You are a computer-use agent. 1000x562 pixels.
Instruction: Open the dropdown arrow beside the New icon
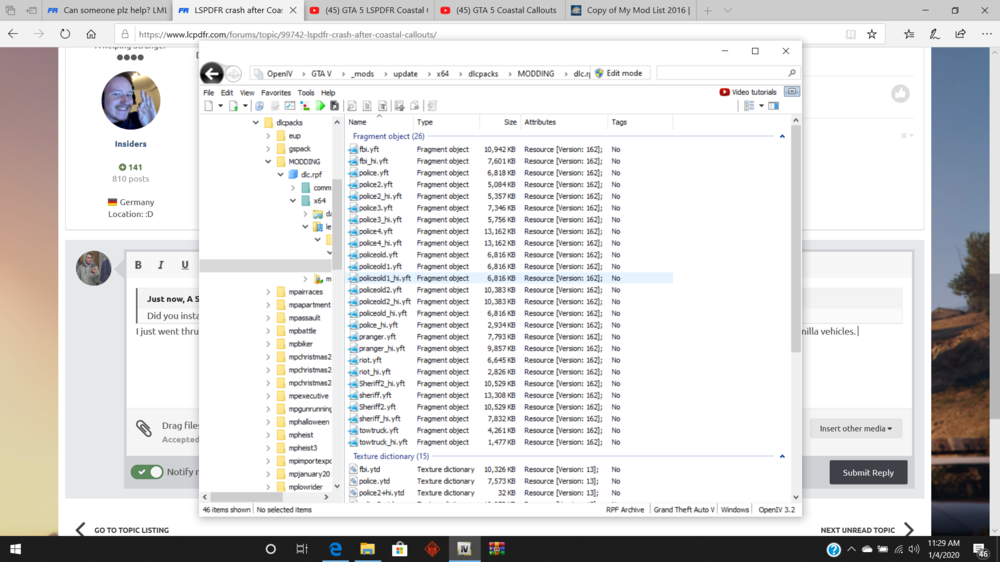point(220,106)
